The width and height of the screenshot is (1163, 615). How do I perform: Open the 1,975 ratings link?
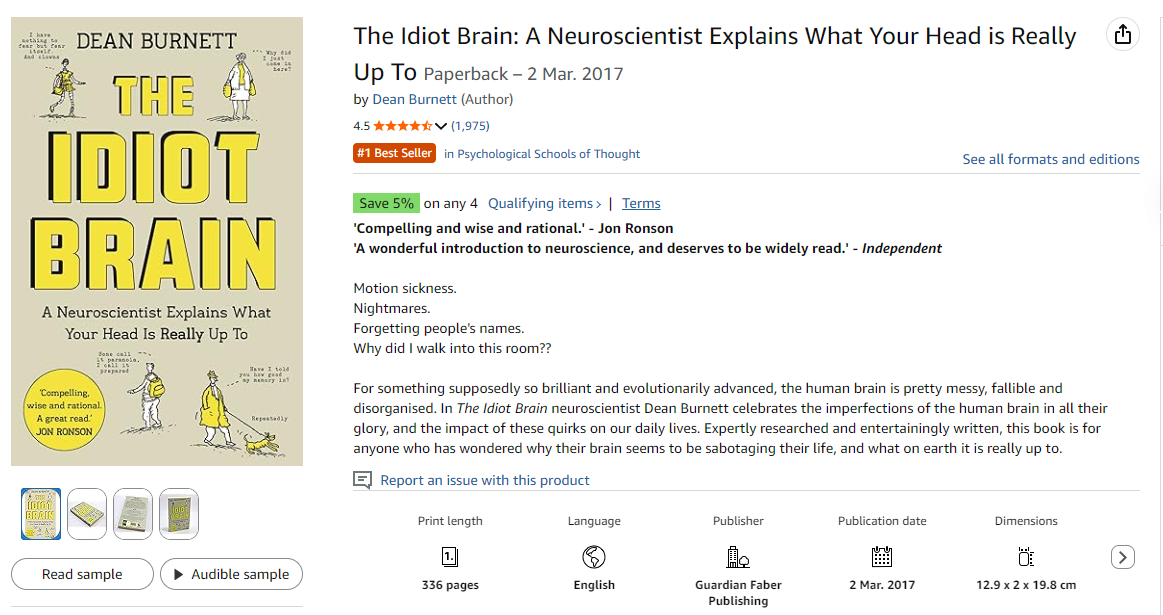(470, 126)
